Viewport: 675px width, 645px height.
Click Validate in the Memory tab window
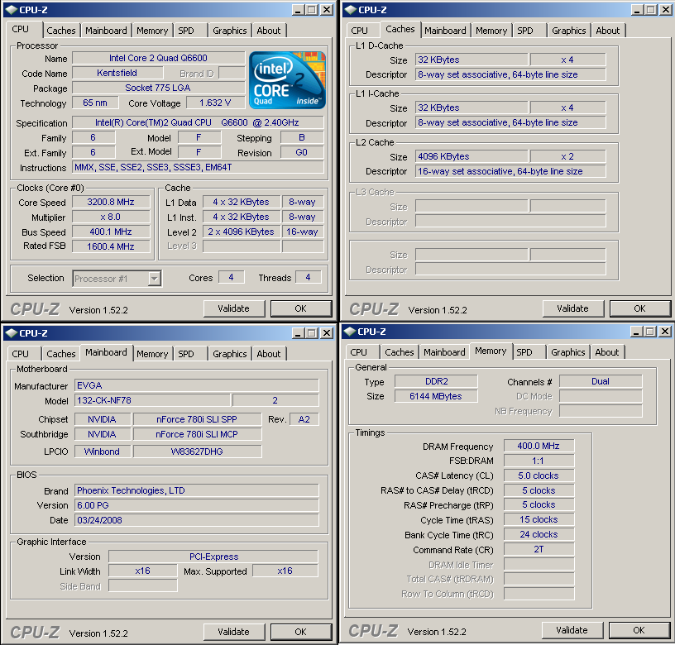click(x=572, y=630)
